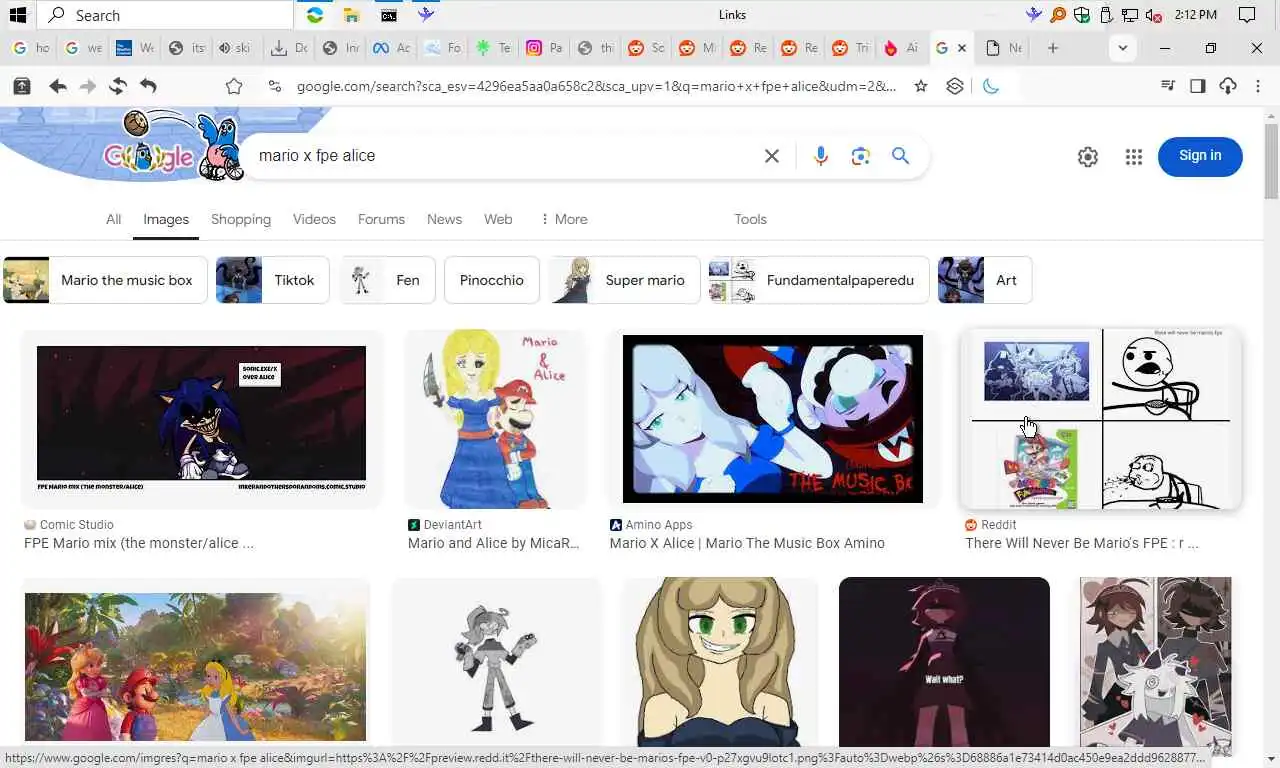
Task: Select the Fundamentalpaperedu filter chip
Action: [x=819, y=280]
